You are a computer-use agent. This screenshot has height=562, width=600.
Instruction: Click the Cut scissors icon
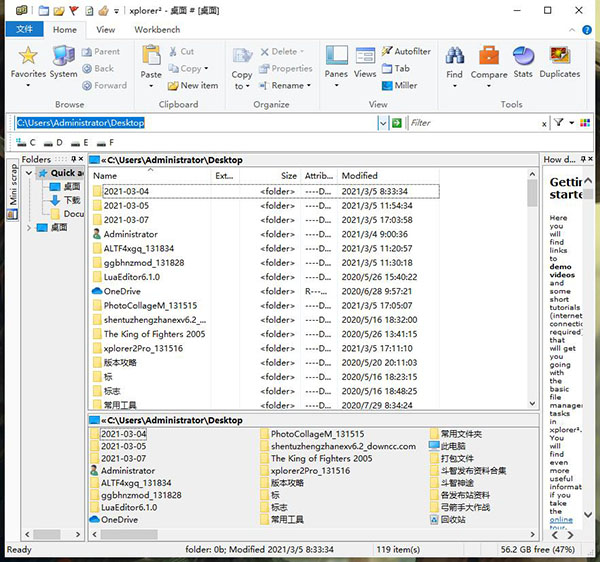pos(181,52)
